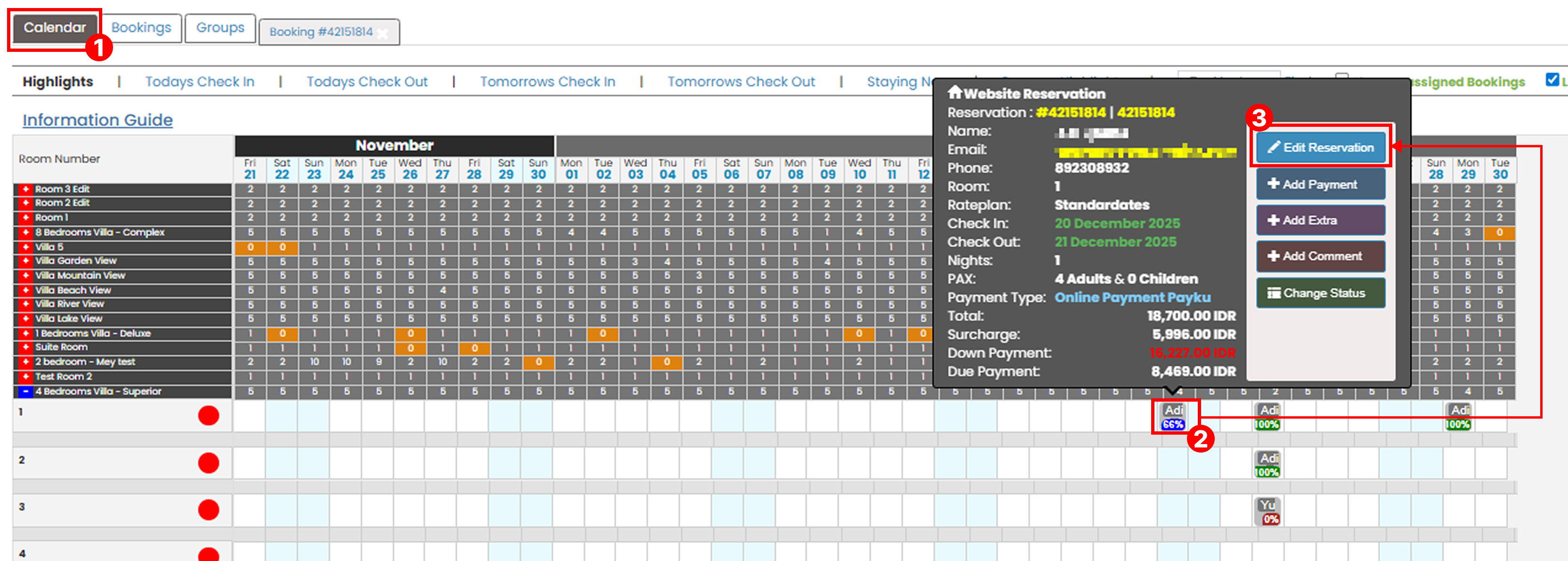Toggle the checked checkbox beside assigned Bookings
The width and height of the screenshot is (1568, 561).
tap(1552, 80)
